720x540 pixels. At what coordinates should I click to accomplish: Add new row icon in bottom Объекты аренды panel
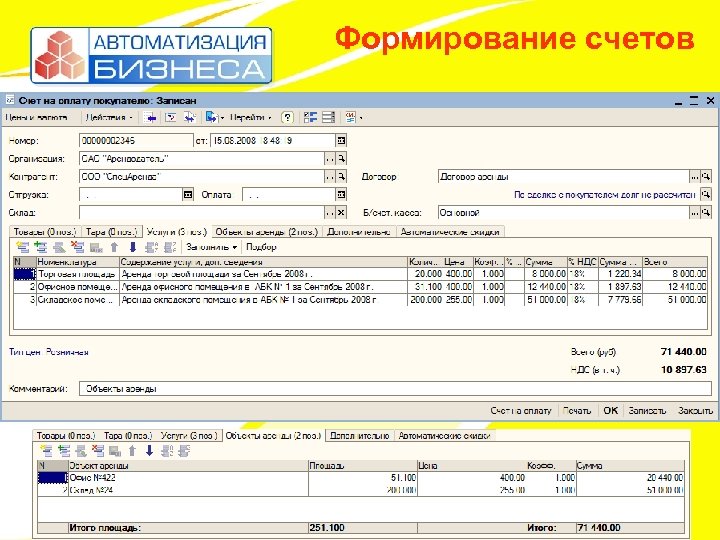[x=46, y=451]
